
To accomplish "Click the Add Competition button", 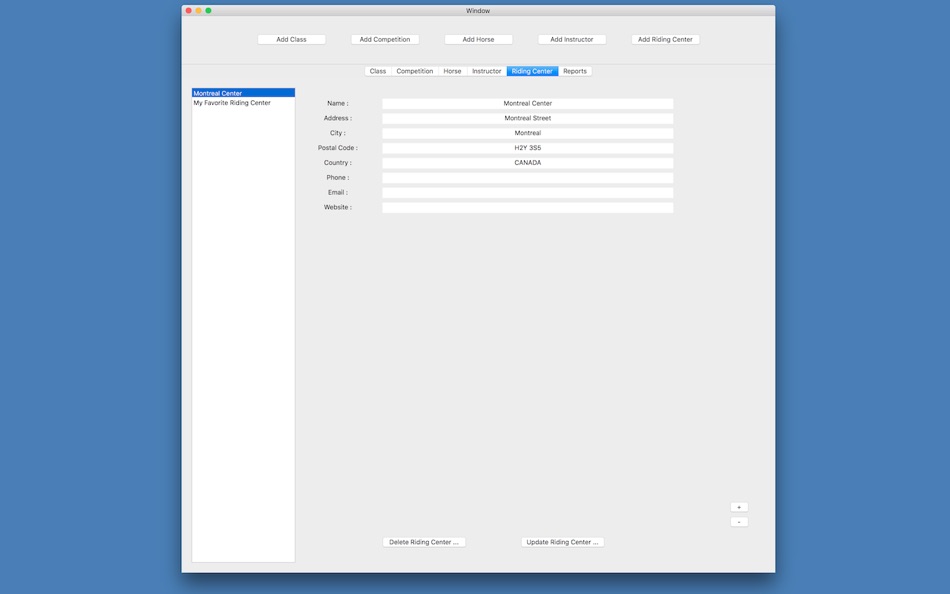I will click(385, 39).
